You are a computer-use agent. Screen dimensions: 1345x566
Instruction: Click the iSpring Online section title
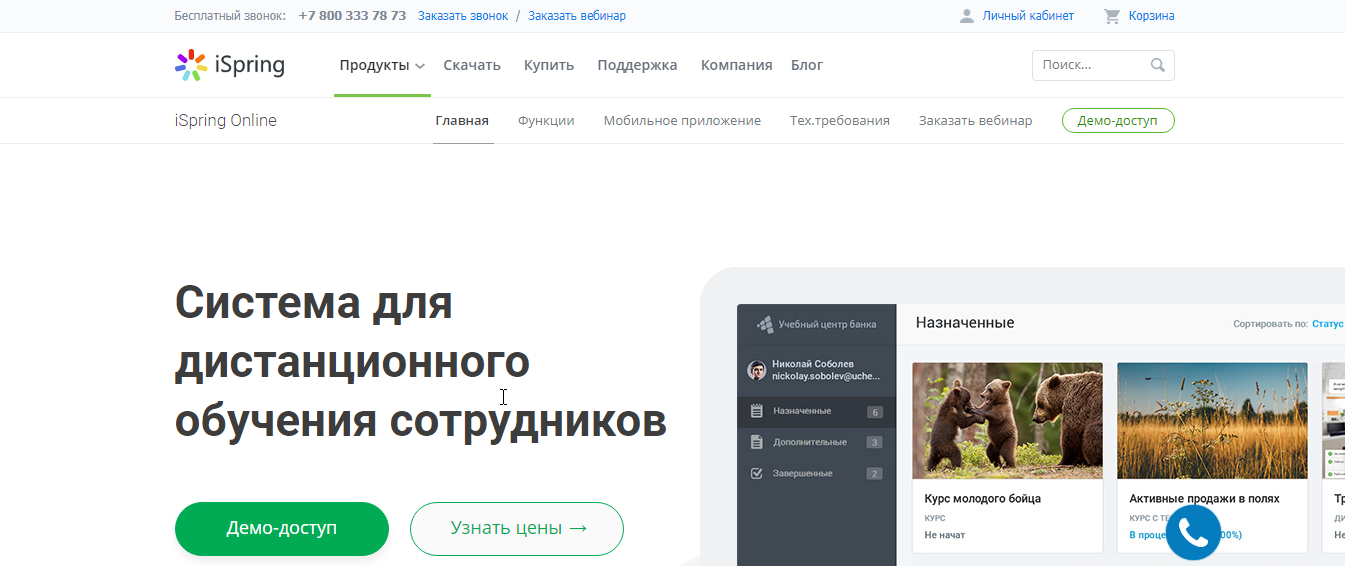click(x=226, y=121)
